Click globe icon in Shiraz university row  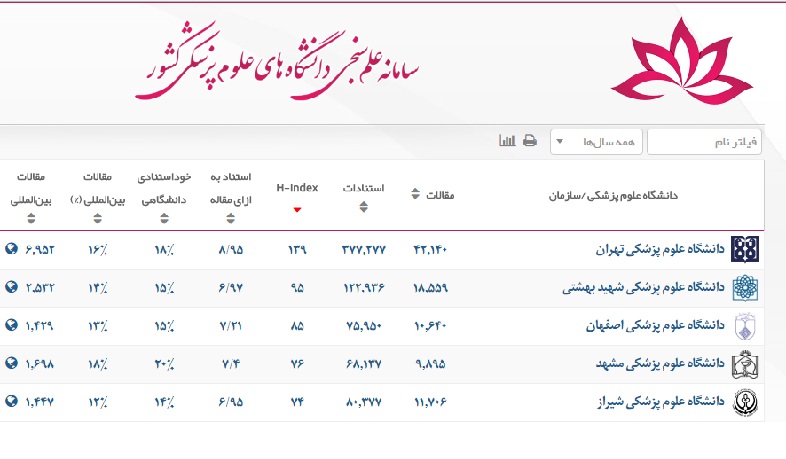(x=11, y=401)
